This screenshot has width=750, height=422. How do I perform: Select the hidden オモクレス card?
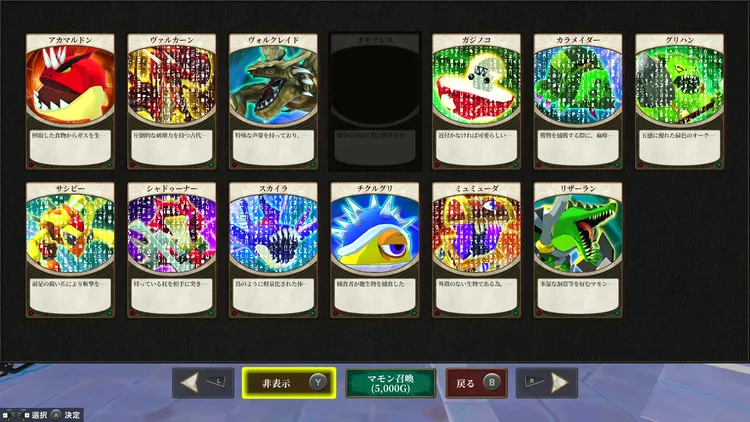point(375,101)
